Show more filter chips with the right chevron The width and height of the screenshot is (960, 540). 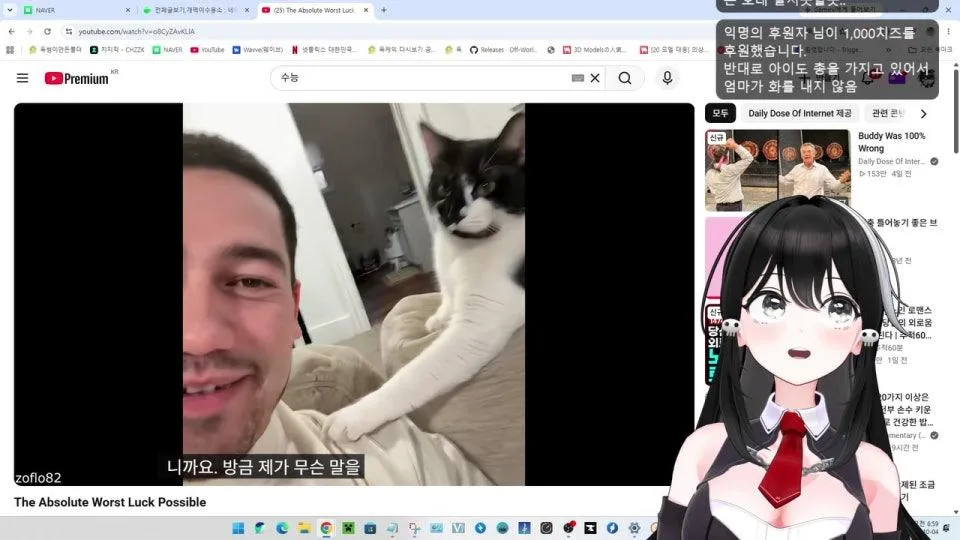[923, 113]
